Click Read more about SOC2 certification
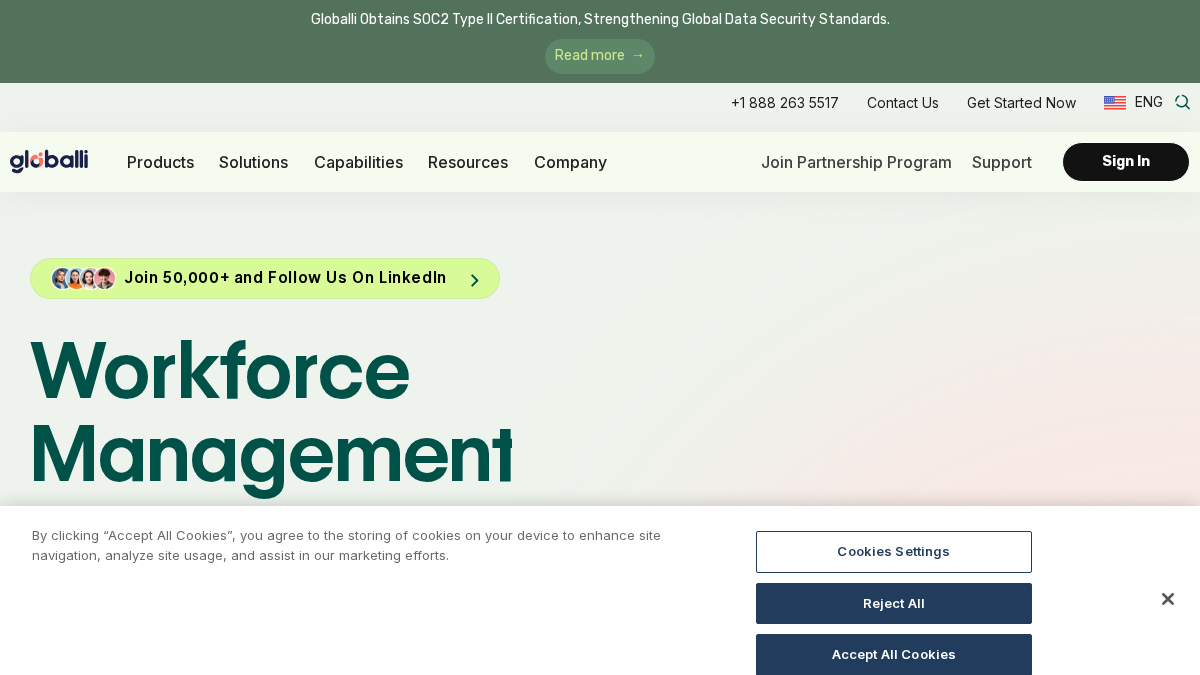Viewport: 1200px width, 675px height. [600, 56]
